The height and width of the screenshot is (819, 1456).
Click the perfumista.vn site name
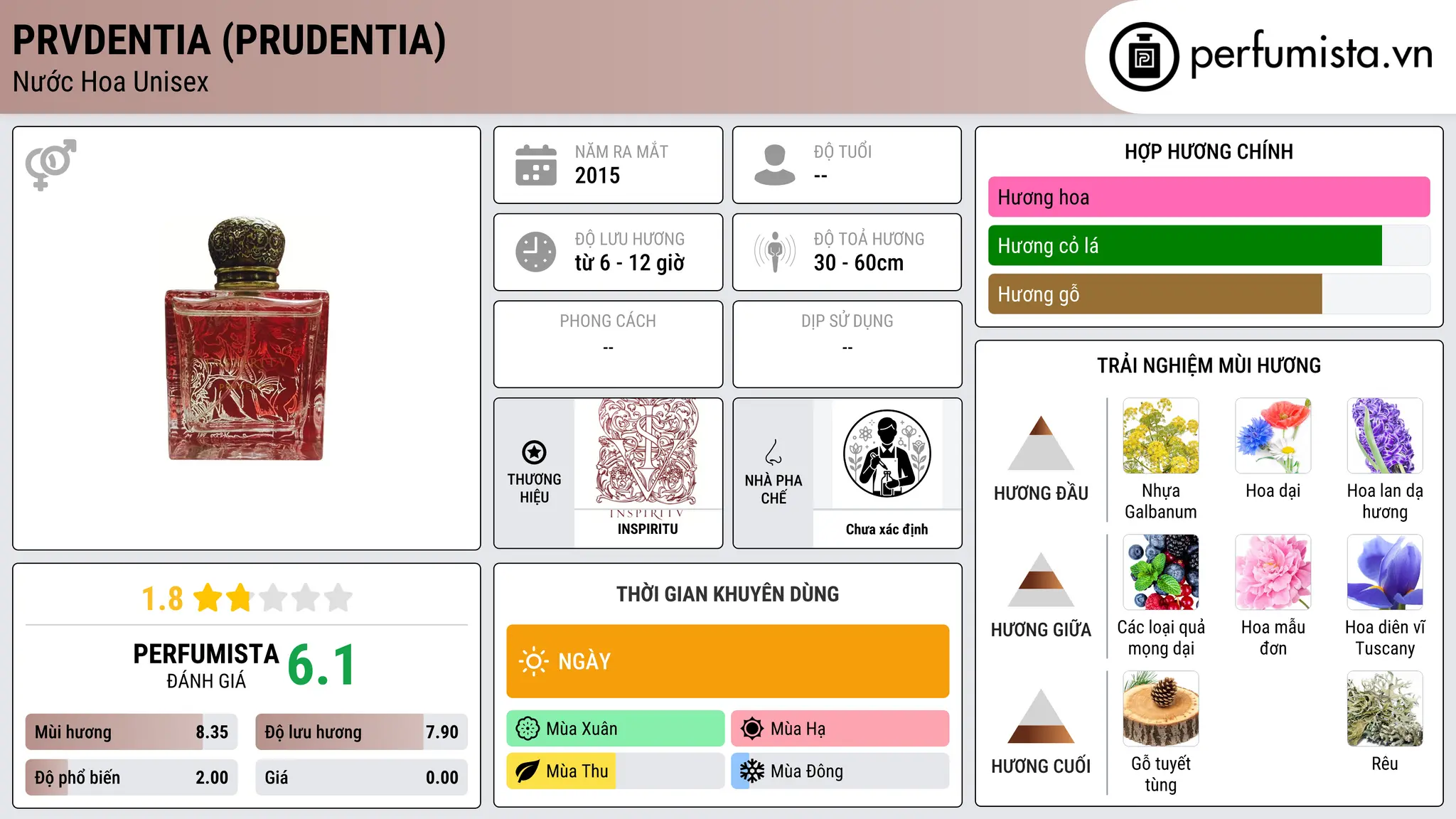(x=1311, y=55)
